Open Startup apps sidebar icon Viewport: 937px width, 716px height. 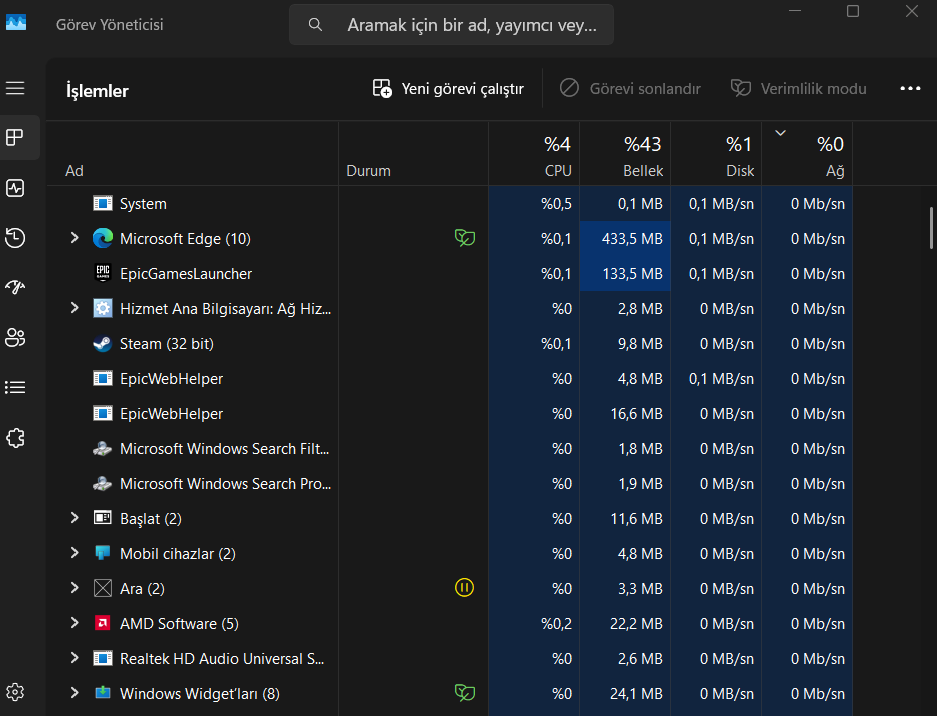15,287
